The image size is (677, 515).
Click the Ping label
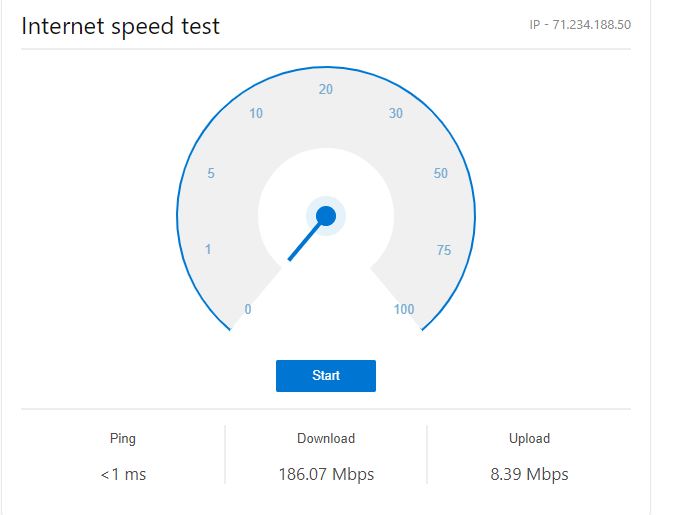click(x=123, y=439)
